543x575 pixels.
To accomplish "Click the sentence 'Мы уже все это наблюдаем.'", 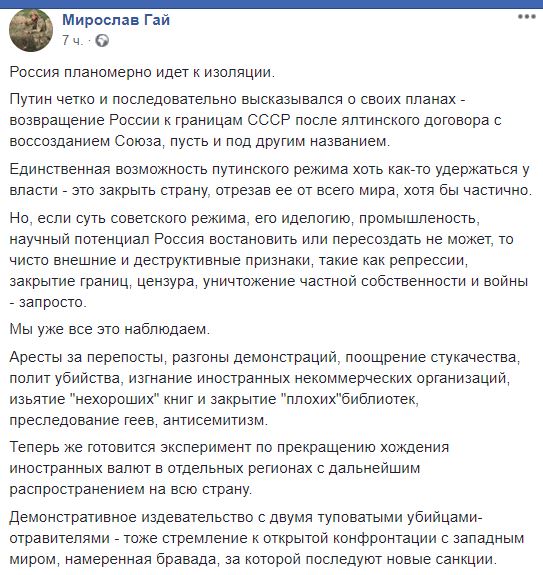I will pos(110,329).
